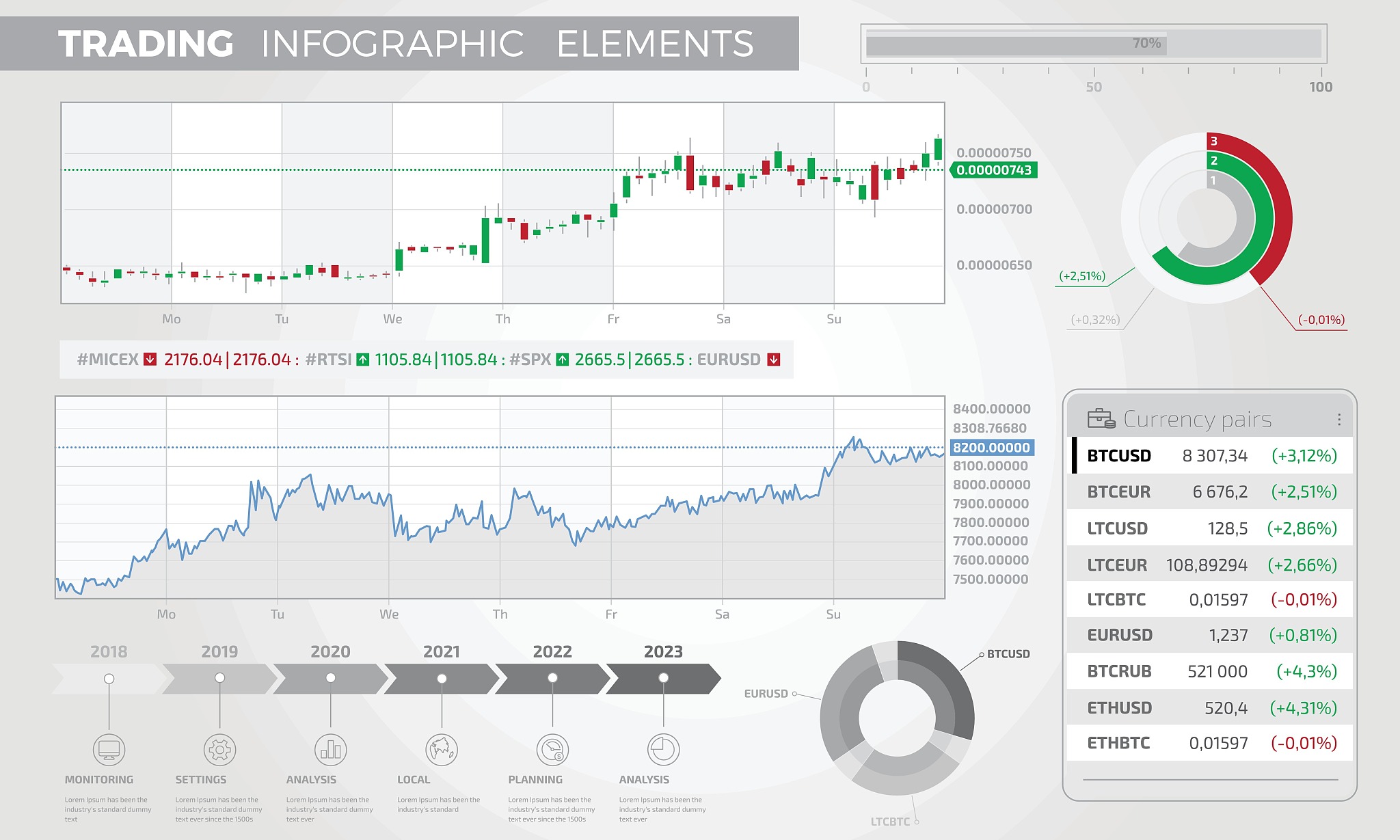Click the Planning gauge icon
The image size is (1400, 840).
point(552,750)
